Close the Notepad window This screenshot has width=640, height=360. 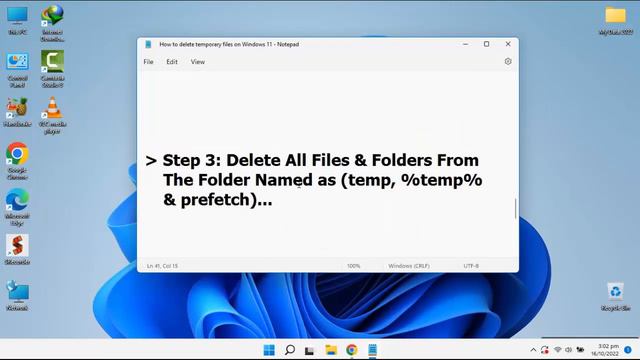coord(508,44)
